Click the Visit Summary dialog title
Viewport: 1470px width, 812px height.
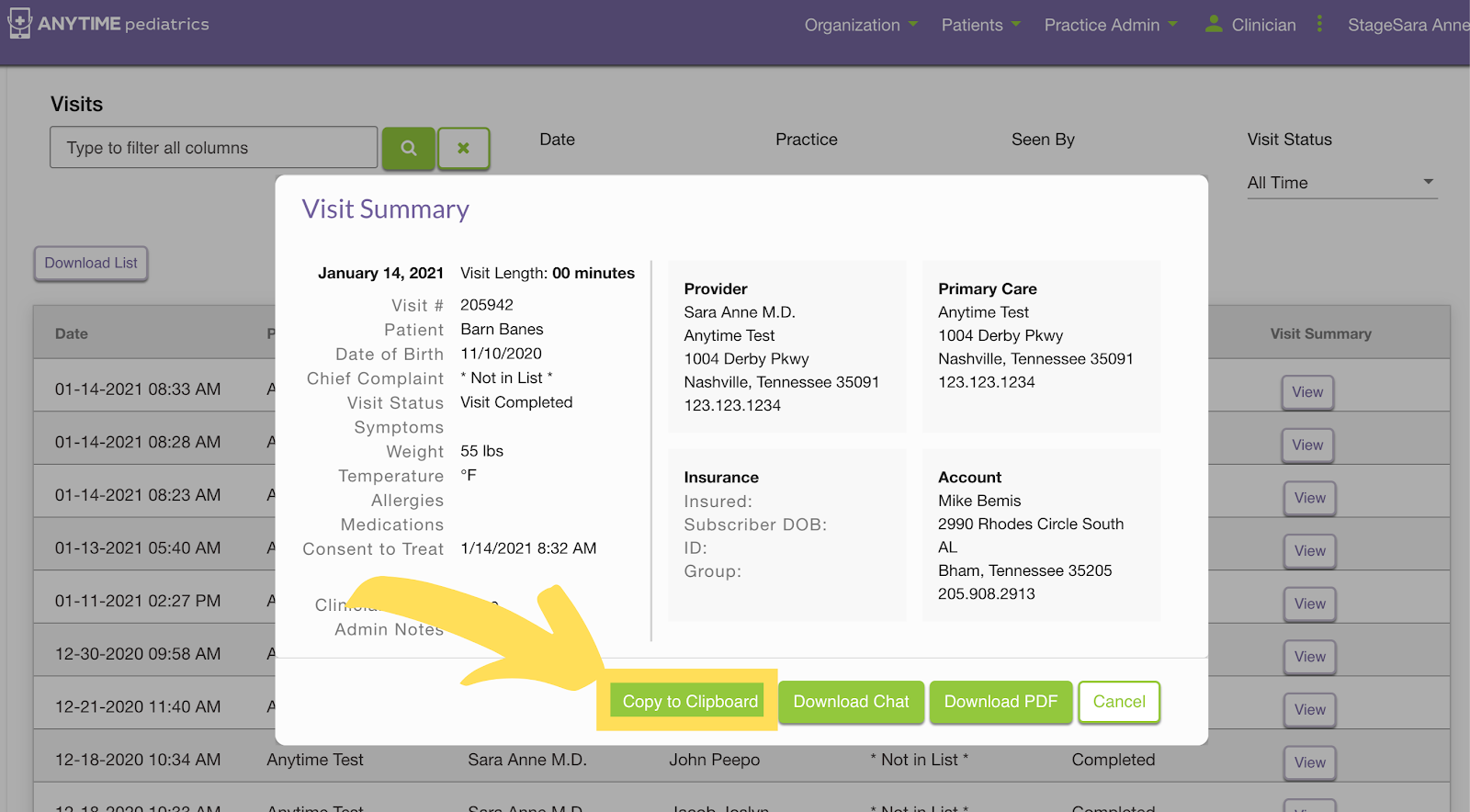386,210
